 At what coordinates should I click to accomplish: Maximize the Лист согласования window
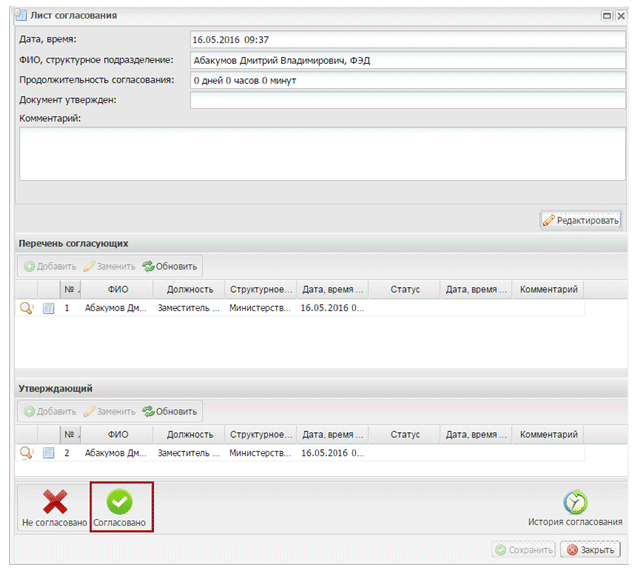(606, 16)
